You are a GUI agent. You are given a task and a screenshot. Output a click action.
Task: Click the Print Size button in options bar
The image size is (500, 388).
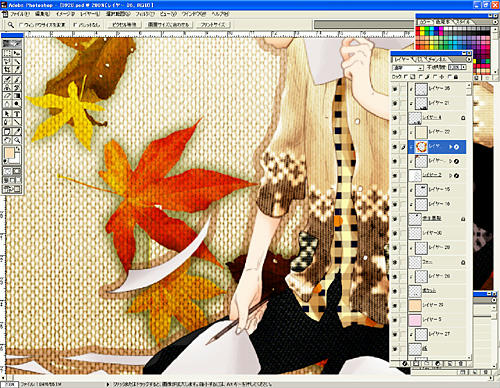[213, 25]
